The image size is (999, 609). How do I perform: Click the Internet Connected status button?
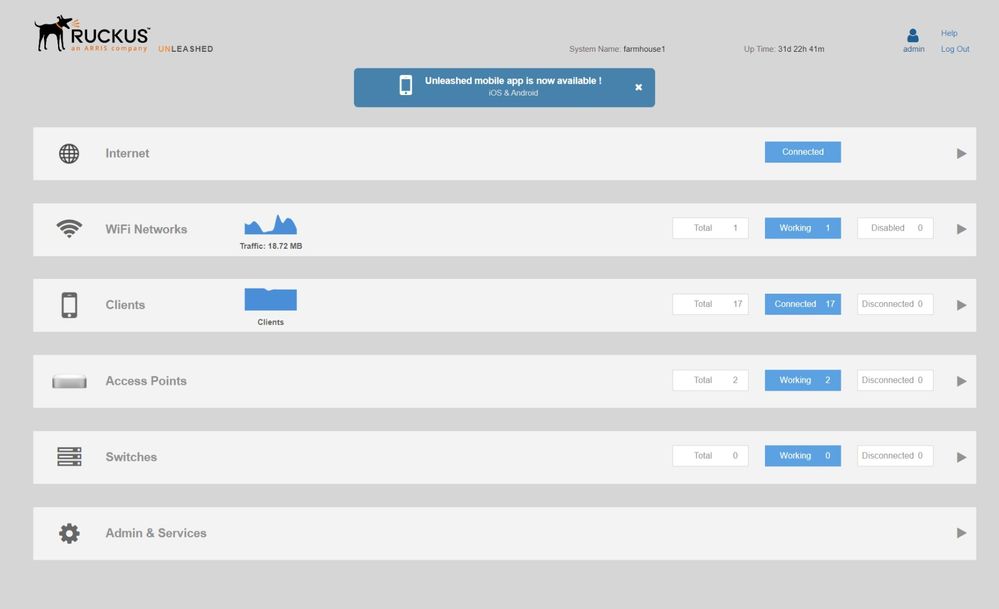pyautogui.click(x=802, y=152)
